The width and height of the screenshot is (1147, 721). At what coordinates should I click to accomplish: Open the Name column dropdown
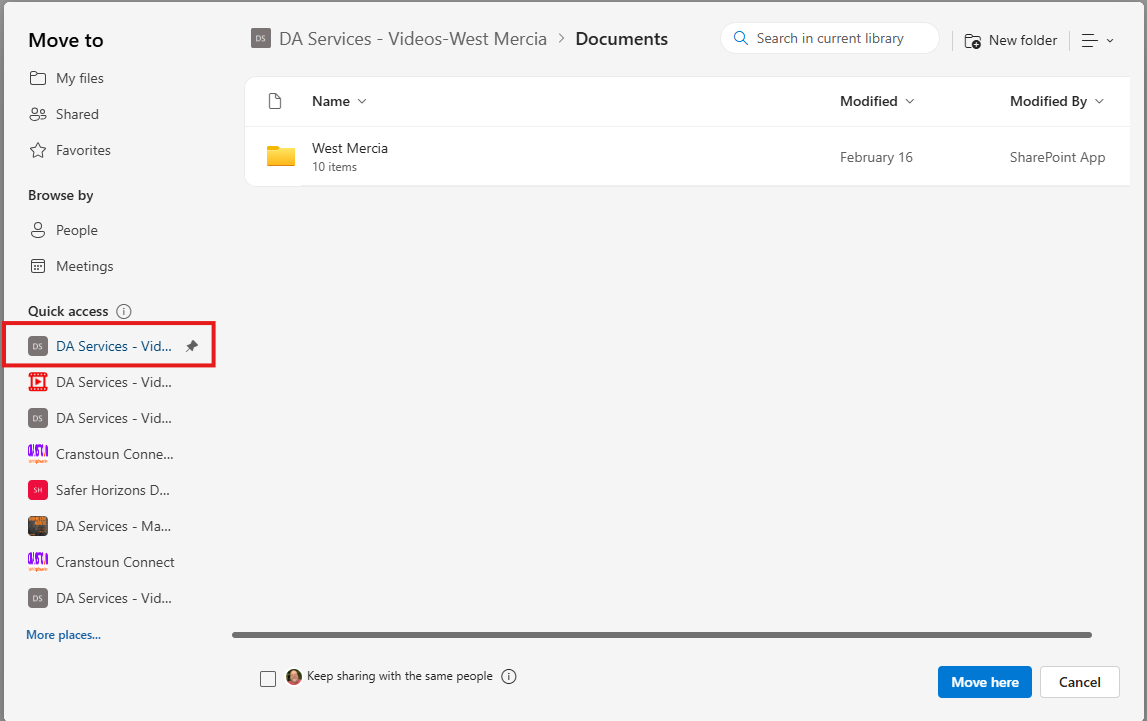(339, 101)
